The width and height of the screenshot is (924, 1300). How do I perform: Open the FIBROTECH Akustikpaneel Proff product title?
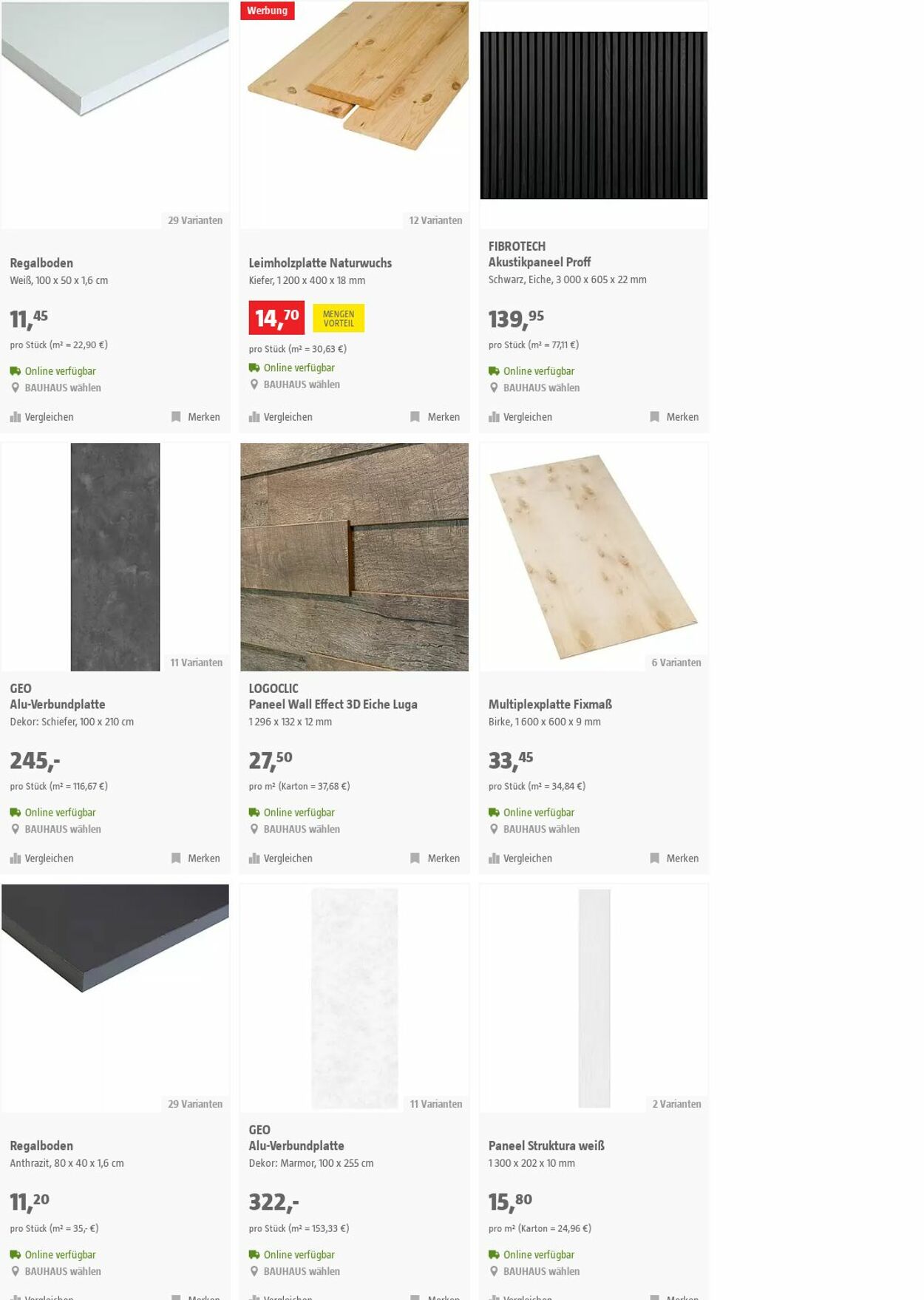pos(540,254)
